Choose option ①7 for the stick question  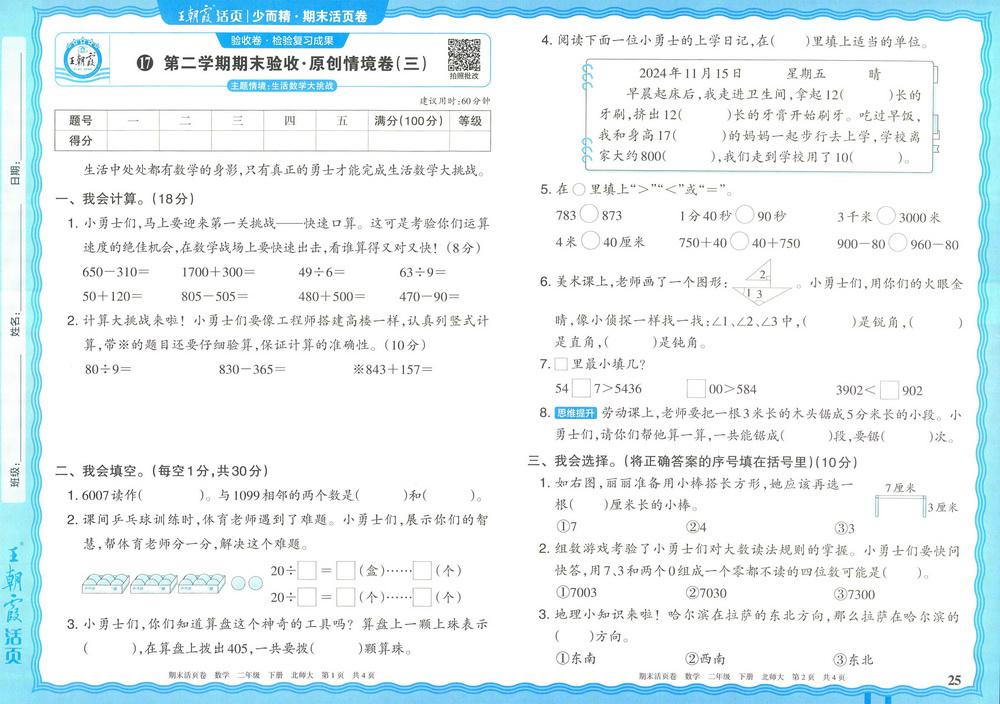coord(566,527)
